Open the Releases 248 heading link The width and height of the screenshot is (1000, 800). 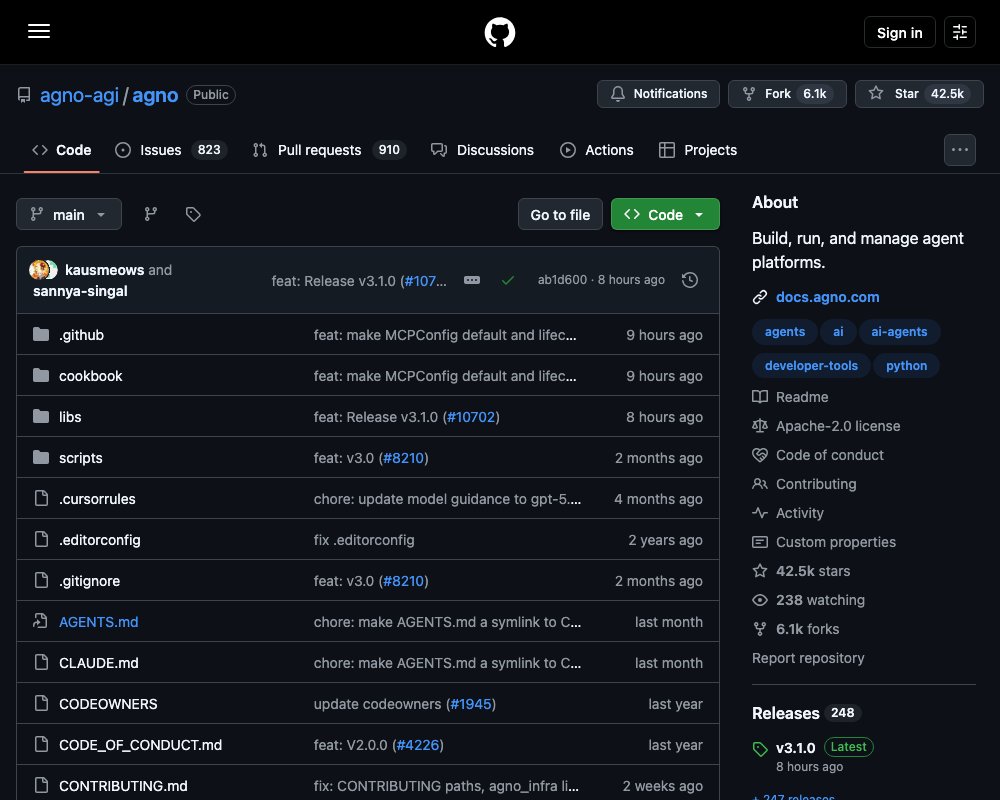coord(806,713)
